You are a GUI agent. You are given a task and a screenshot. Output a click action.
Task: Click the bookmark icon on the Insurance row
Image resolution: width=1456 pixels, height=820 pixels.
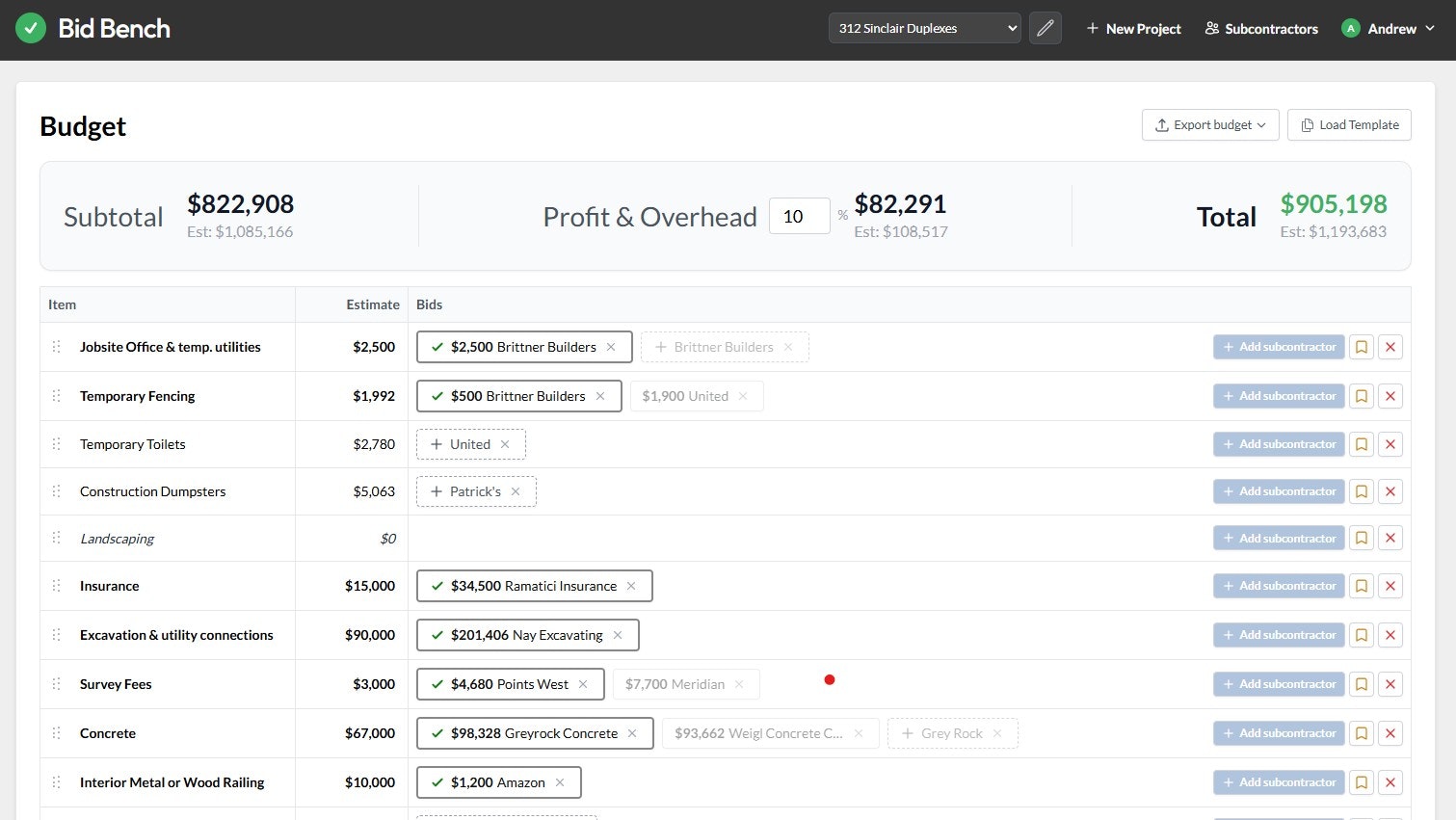[1361, 585]
